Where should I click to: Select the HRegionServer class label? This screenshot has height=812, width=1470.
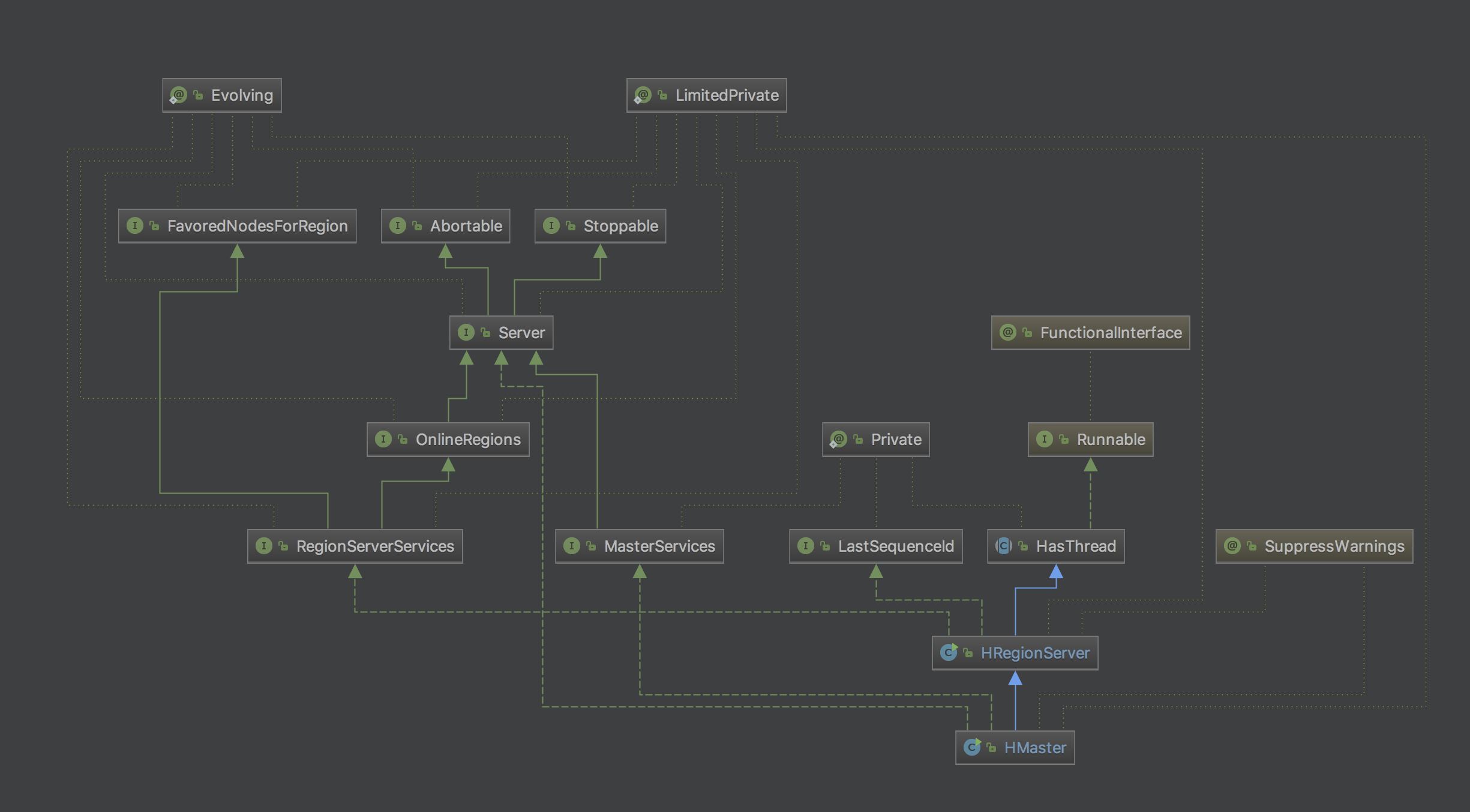point(1036,653)
